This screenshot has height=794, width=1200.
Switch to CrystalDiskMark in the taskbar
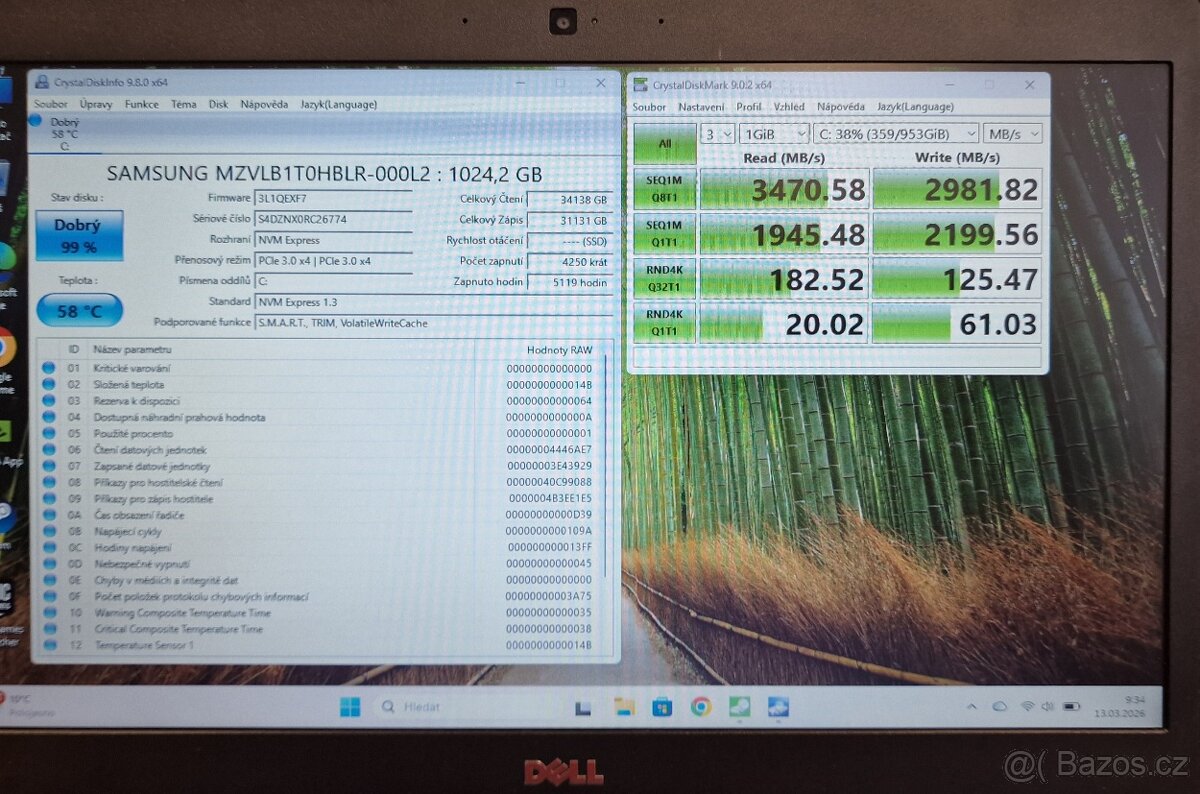pos(740,706)
